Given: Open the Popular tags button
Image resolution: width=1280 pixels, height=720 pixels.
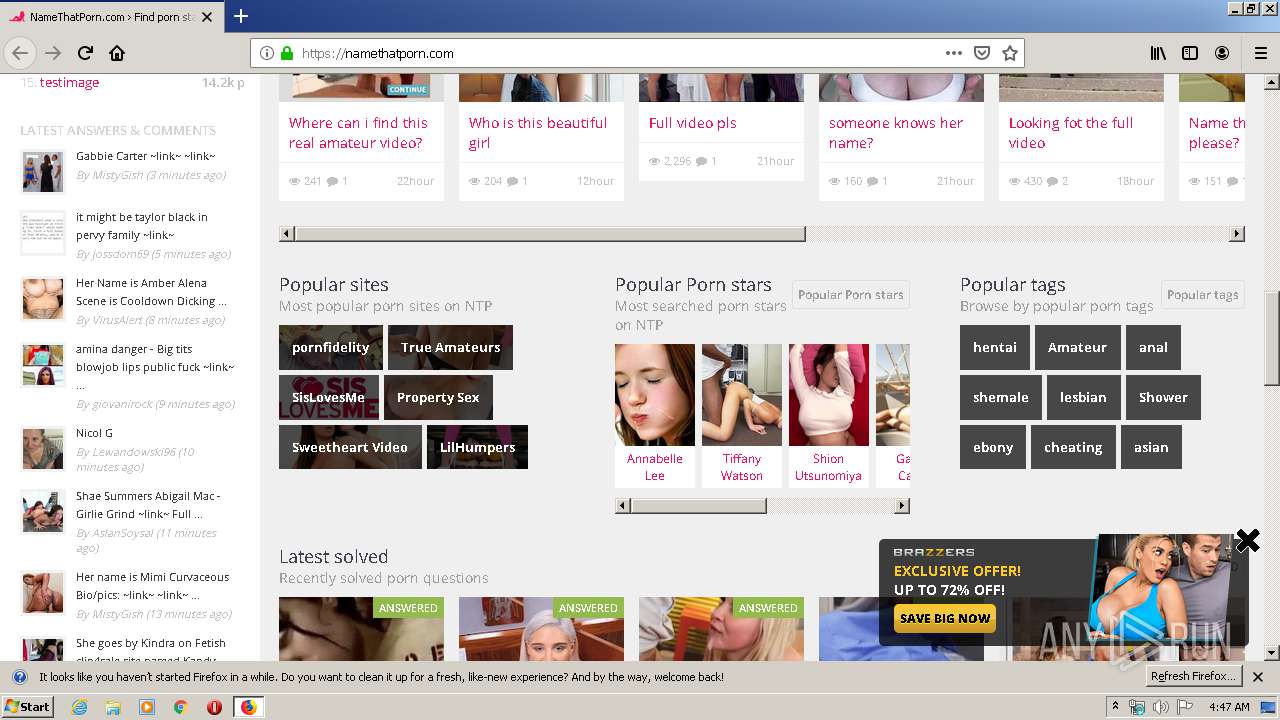Looking at the screenshot, I should click(x=1202, y=295).
